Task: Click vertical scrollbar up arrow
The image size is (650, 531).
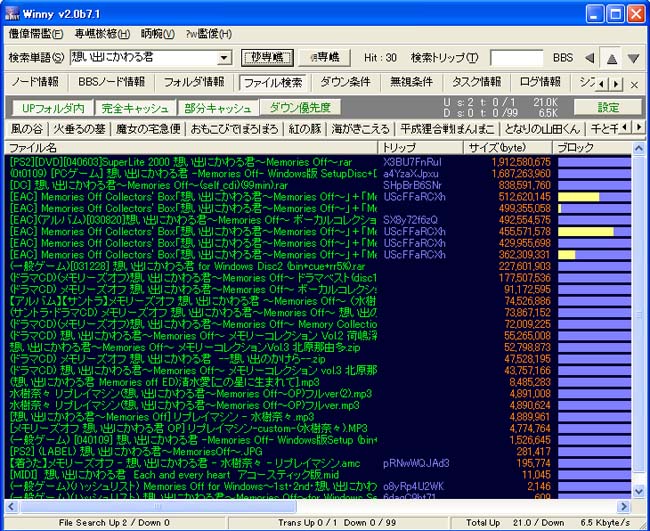Action: point(639,148)
